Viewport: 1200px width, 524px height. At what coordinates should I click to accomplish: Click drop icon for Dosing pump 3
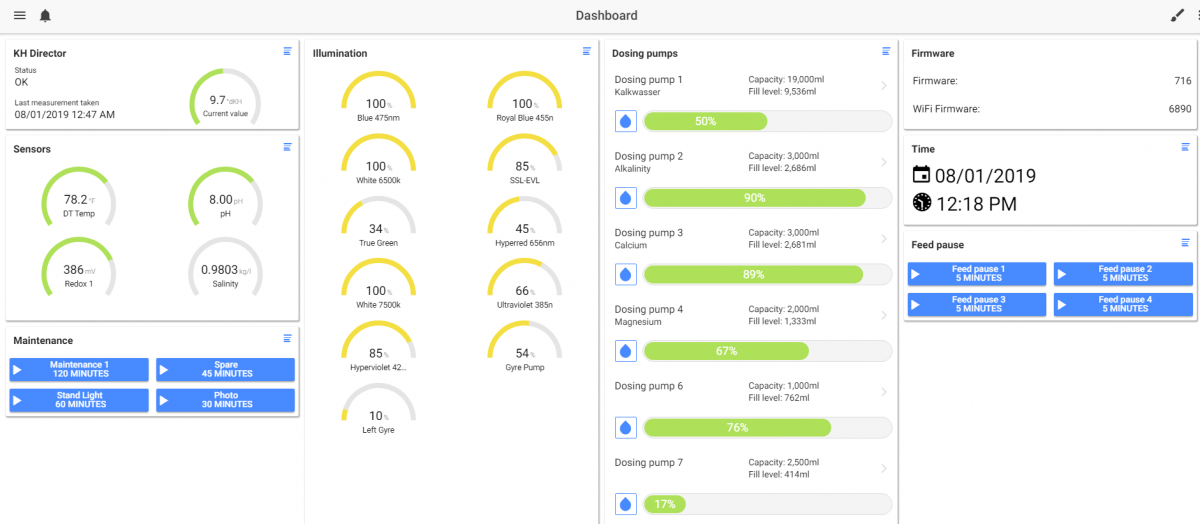point(626,274)
